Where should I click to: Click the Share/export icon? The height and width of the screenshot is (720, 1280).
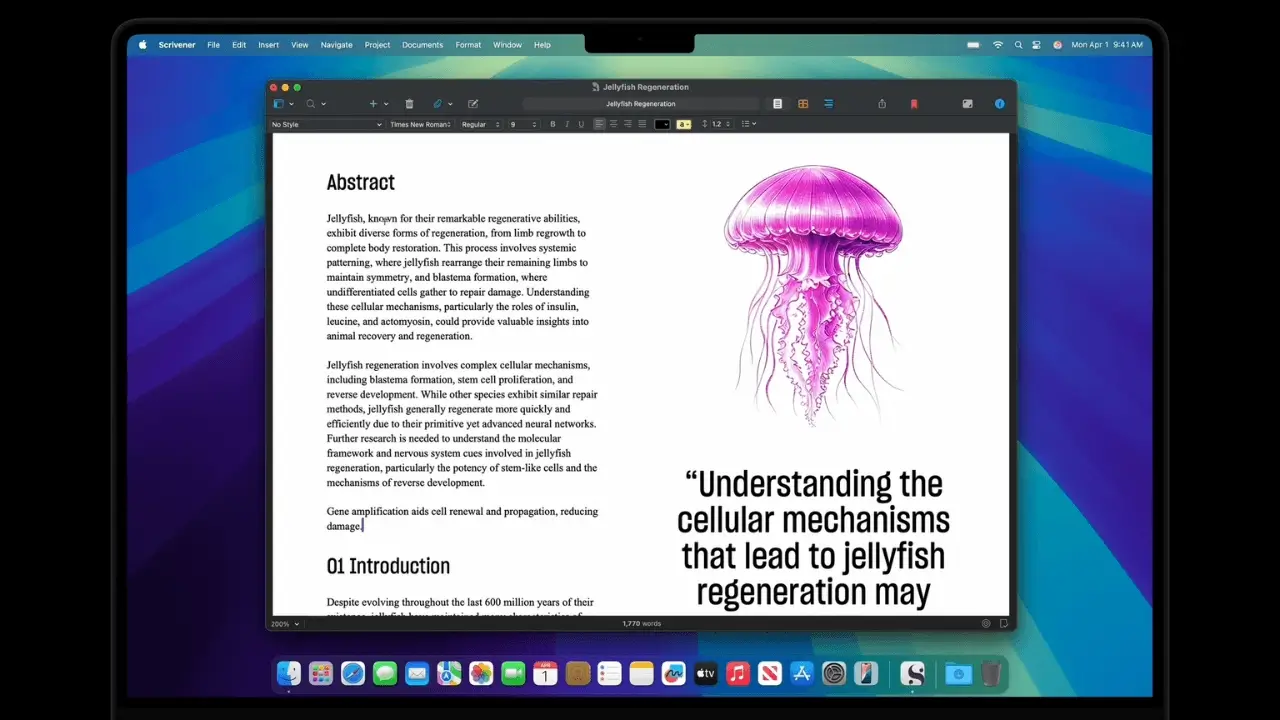tap(882, 103)
